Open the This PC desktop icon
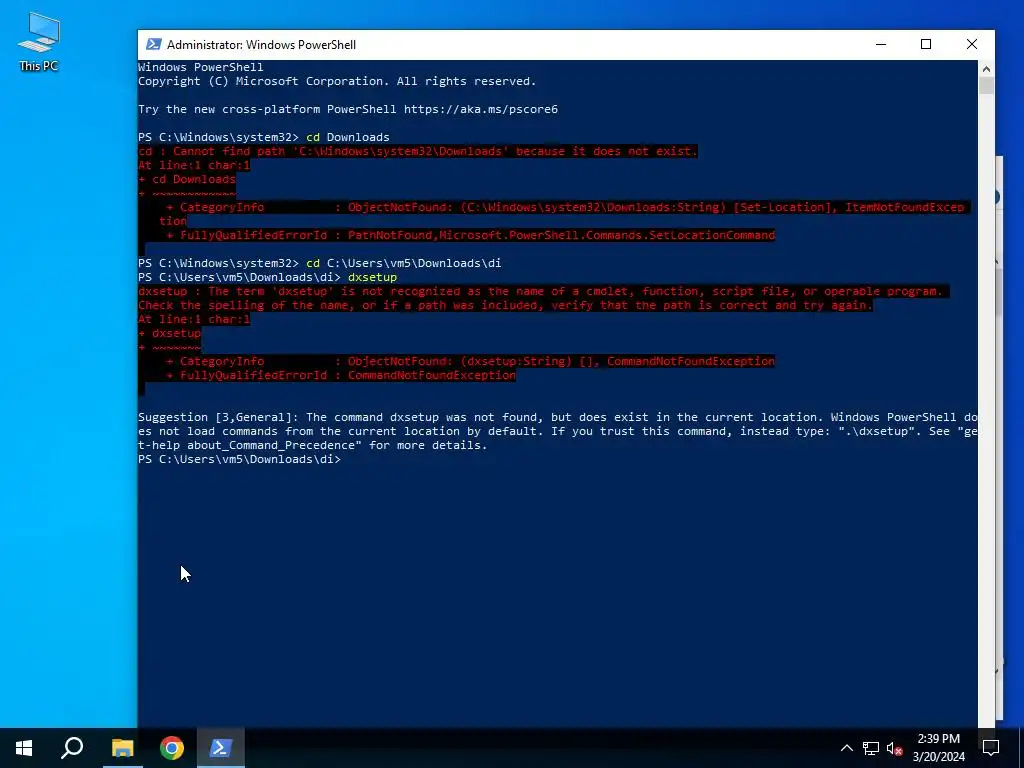 [39, 42]
